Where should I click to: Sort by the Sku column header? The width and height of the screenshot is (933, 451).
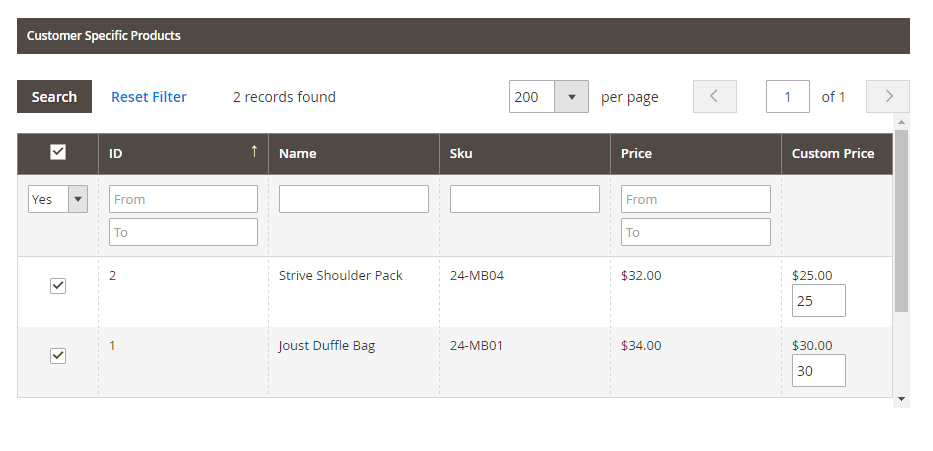click(461, 154)
